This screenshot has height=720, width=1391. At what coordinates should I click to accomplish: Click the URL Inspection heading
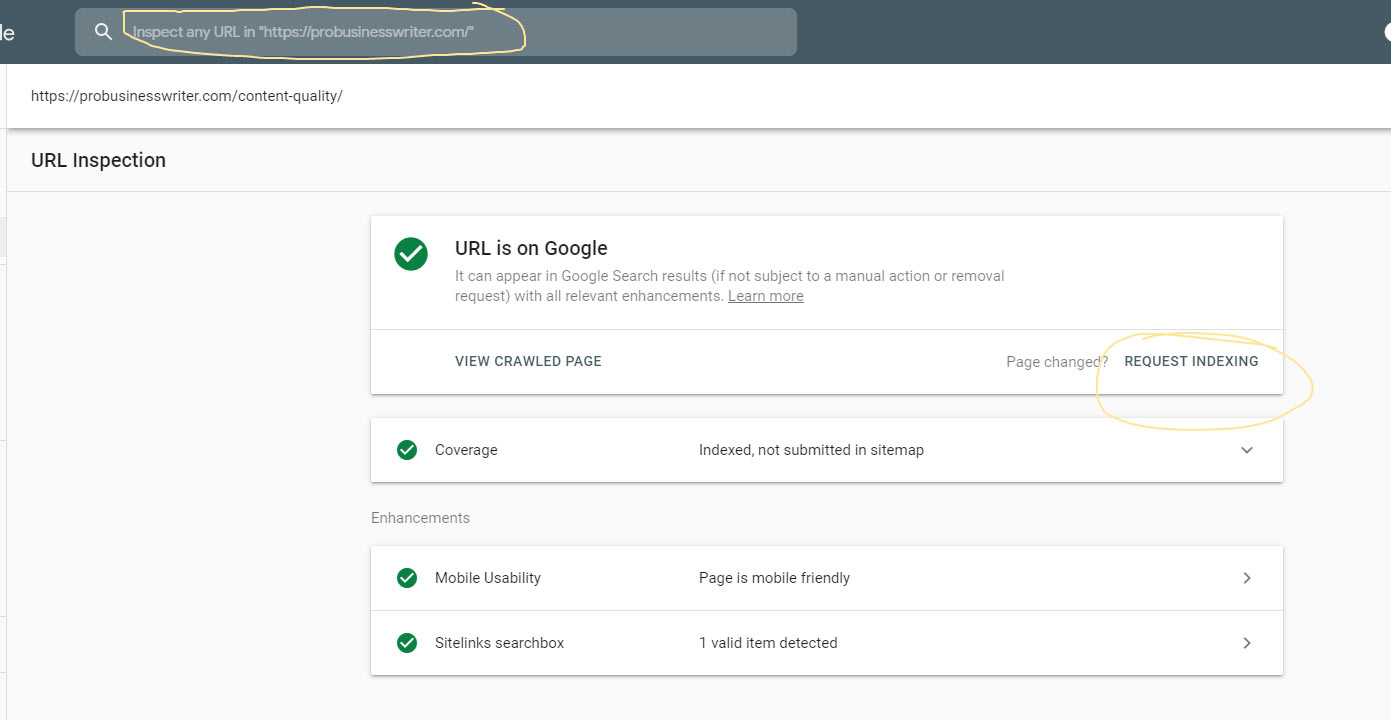[98, 160]
